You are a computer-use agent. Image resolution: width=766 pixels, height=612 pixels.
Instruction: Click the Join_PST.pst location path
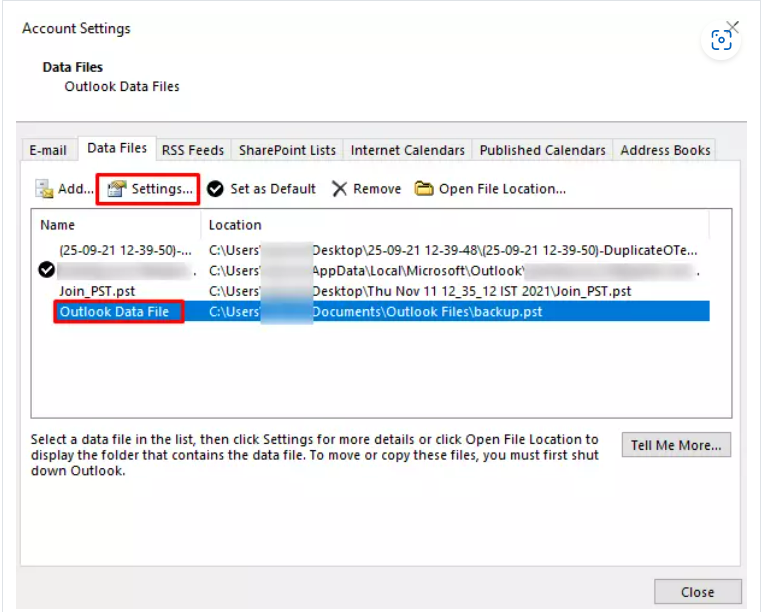420,291
